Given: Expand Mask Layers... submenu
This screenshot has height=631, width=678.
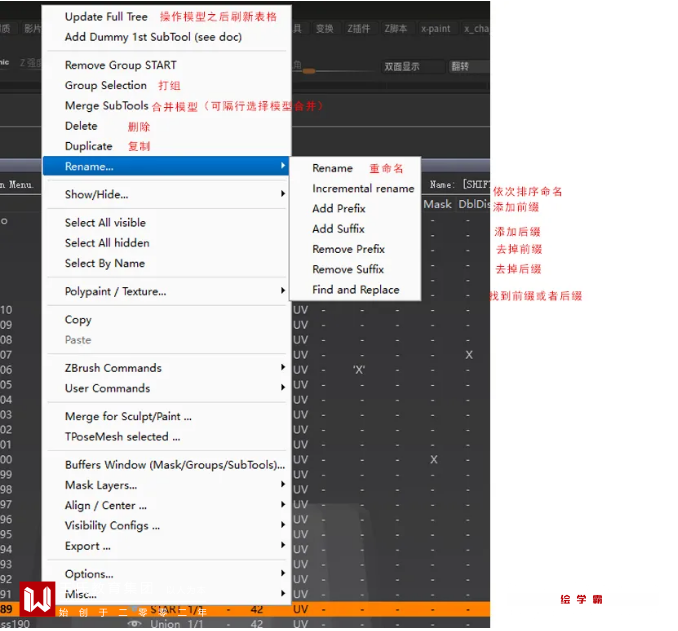Looking at the screenshot, I should [x=166, y=485].
